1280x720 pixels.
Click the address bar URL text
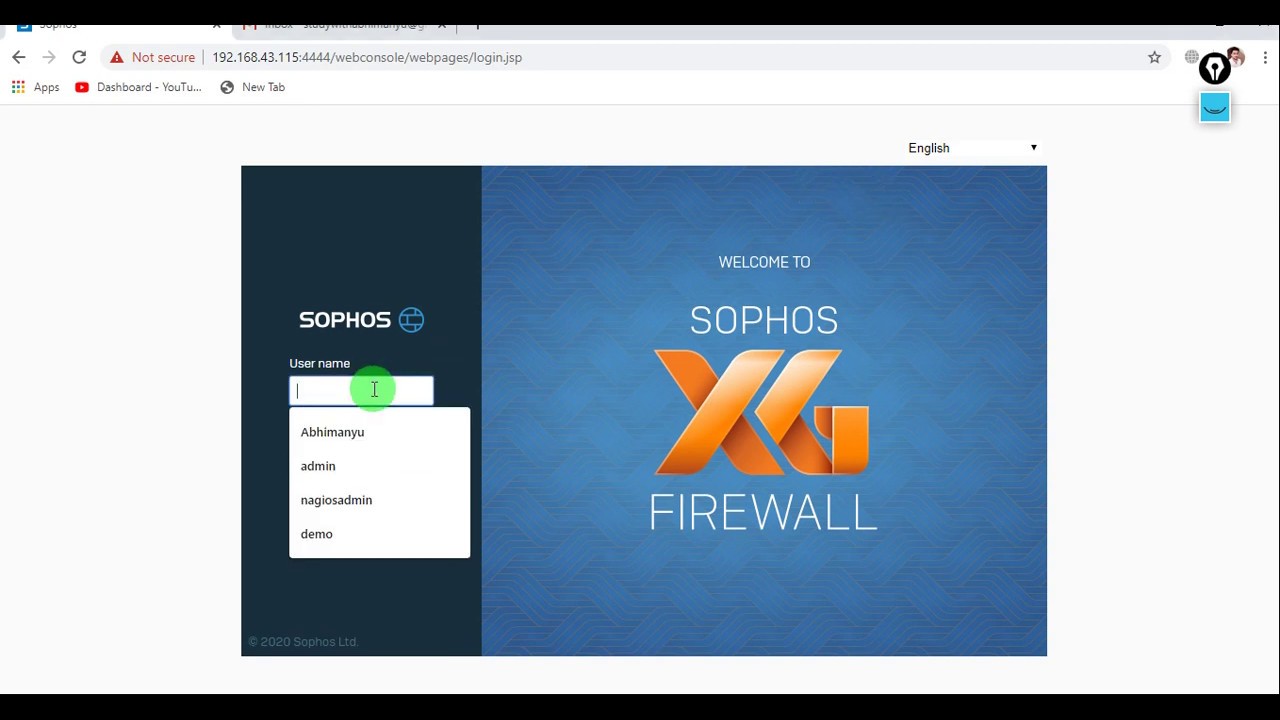coord(367,57)
